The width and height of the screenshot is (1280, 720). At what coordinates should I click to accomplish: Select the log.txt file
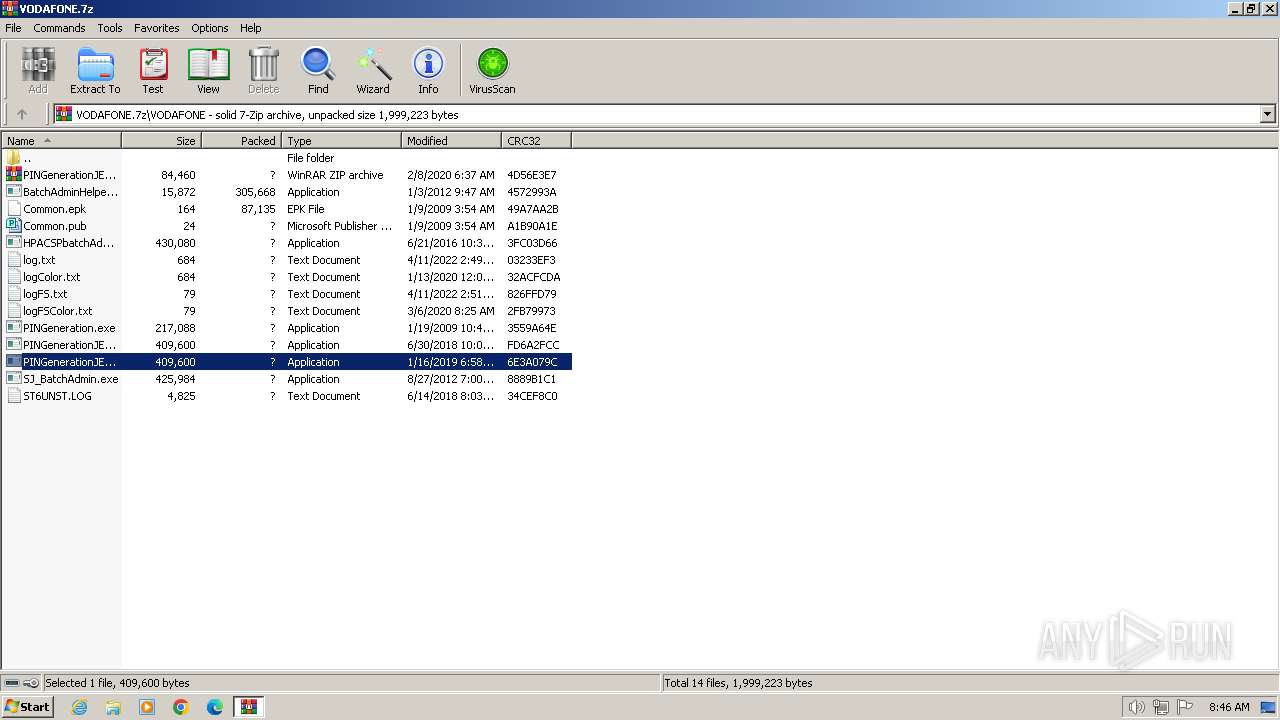287,260
